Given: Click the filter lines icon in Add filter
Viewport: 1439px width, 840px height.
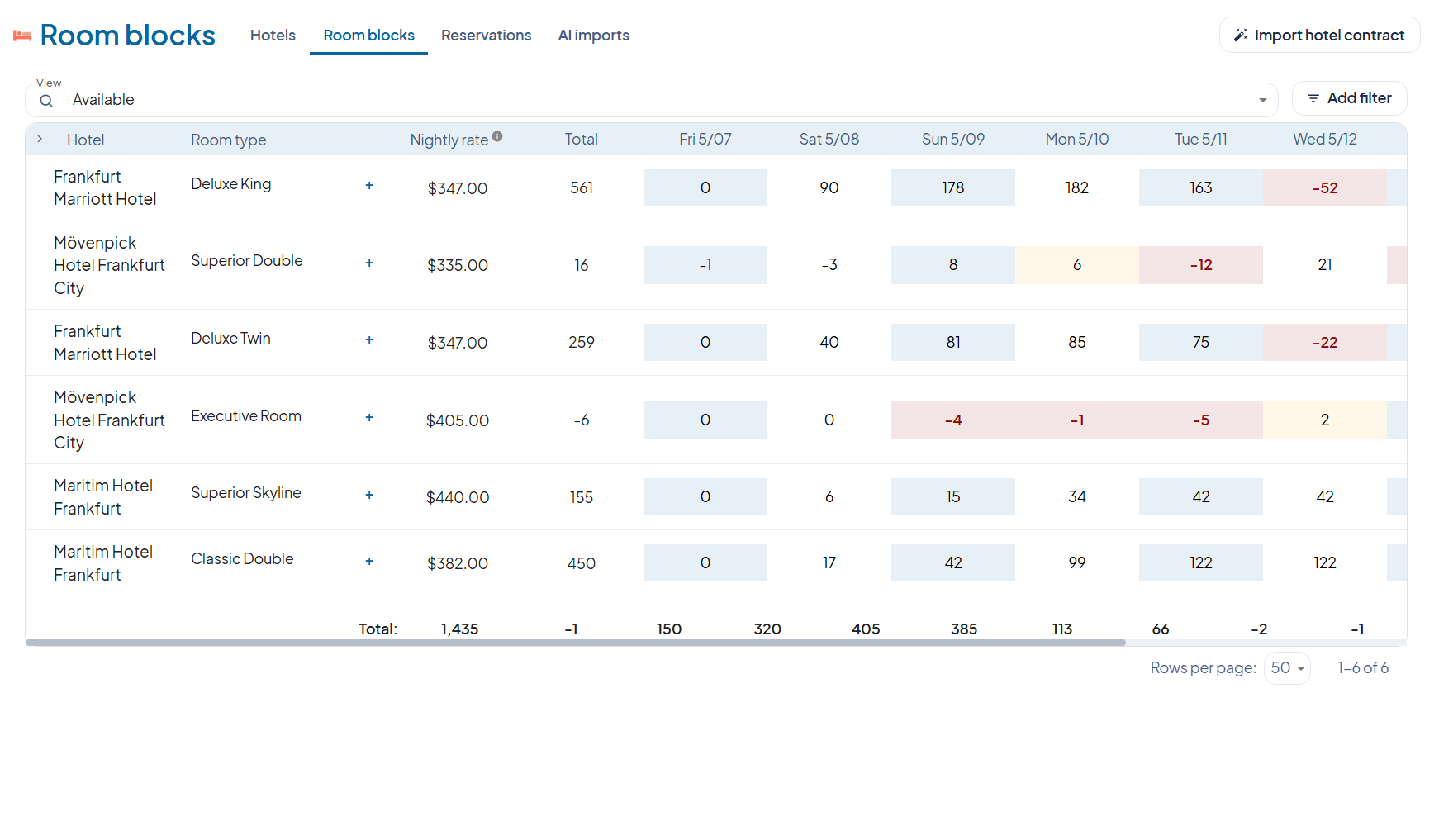Looking at the screenshot, I should pyautogui.click(x=1313, y=98).
